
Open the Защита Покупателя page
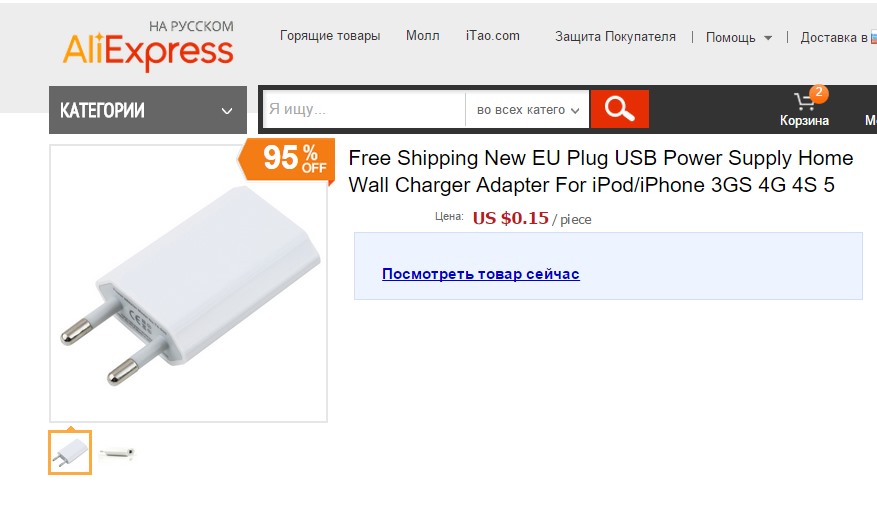tap(615, 37)
